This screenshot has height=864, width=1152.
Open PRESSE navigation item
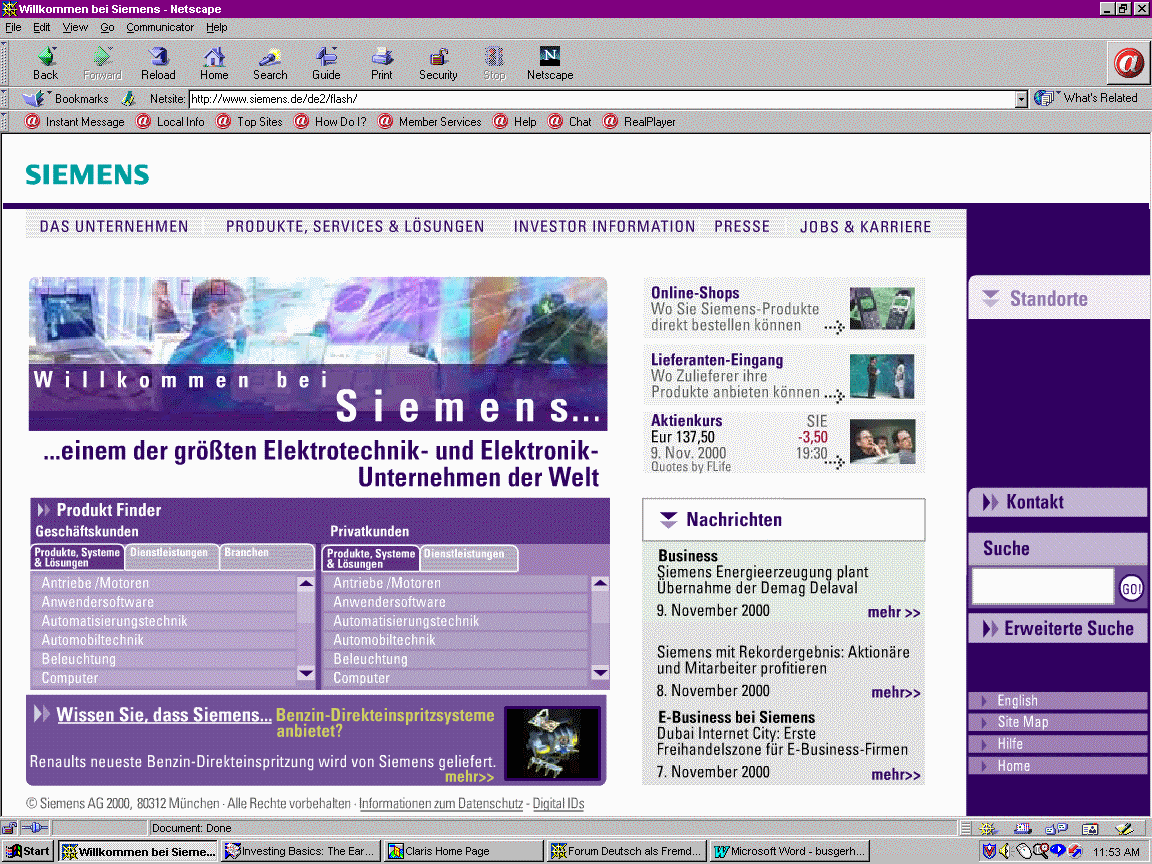(x=742, y=226)
